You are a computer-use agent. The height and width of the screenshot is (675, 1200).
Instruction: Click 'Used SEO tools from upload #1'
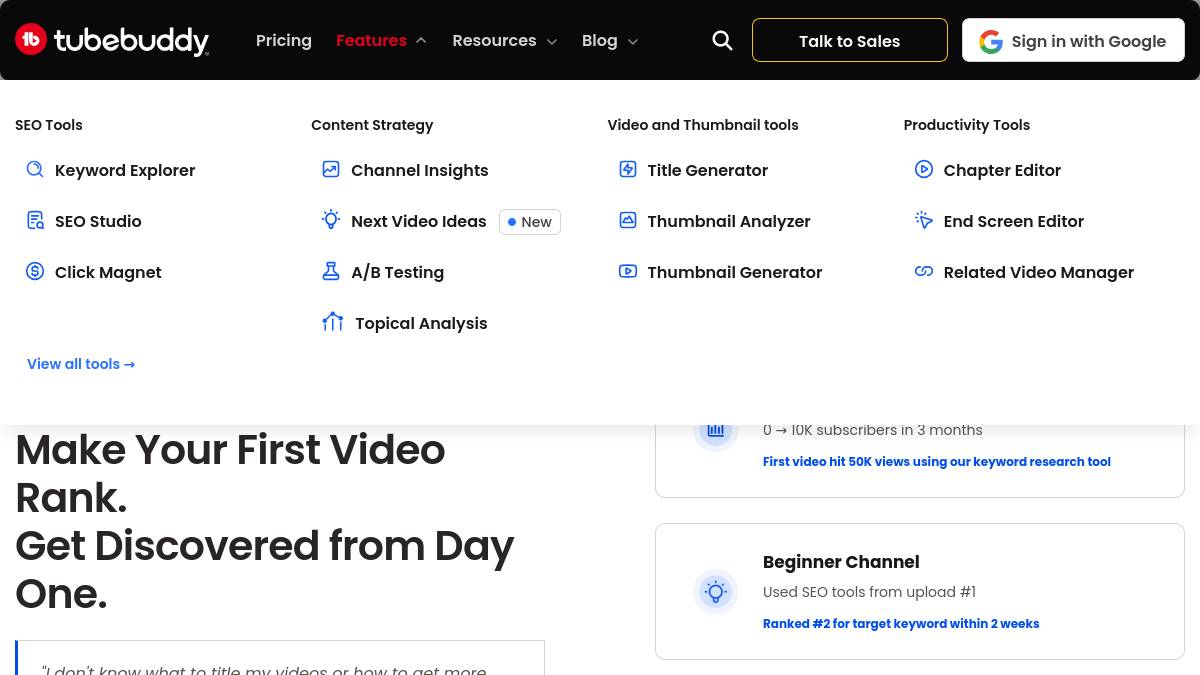tap(869, 592)
